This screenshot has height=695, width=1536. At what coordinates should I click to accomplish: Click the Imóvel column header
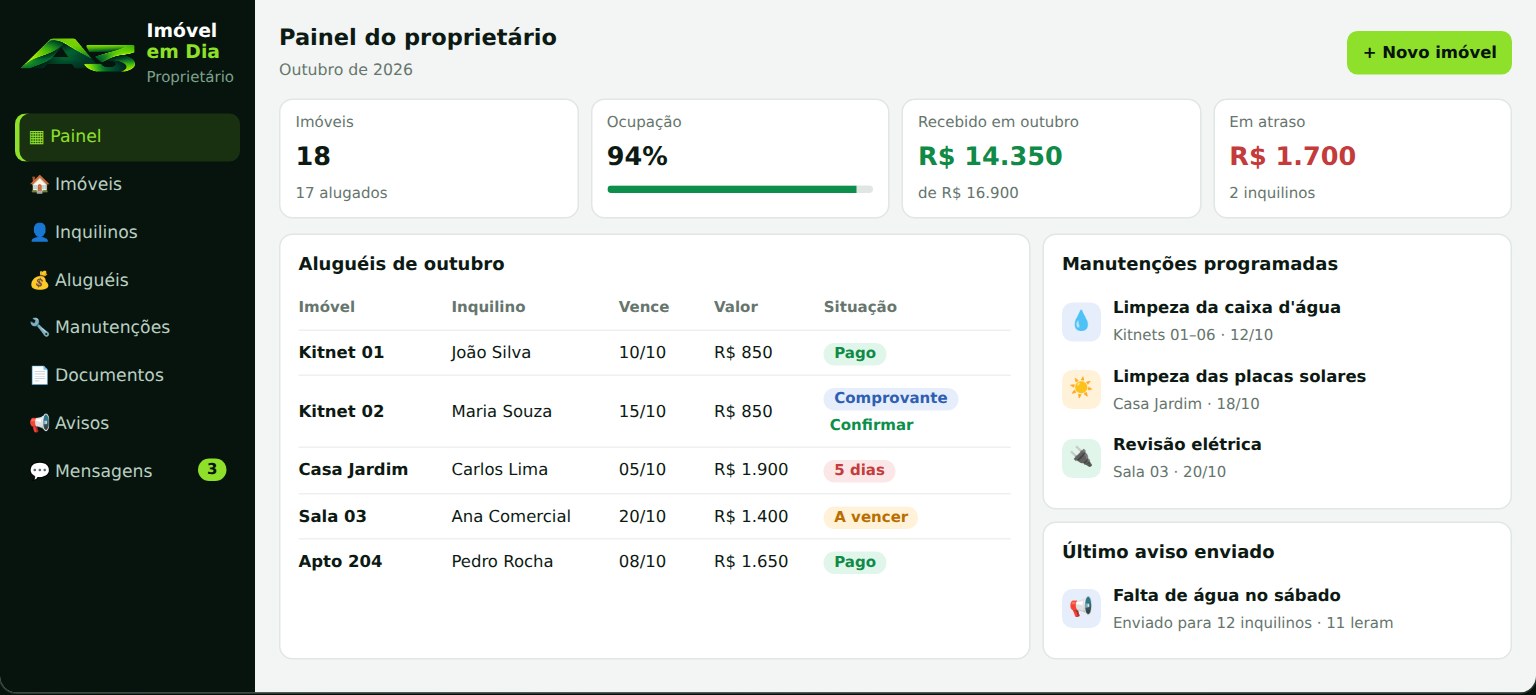coord(327,307)
